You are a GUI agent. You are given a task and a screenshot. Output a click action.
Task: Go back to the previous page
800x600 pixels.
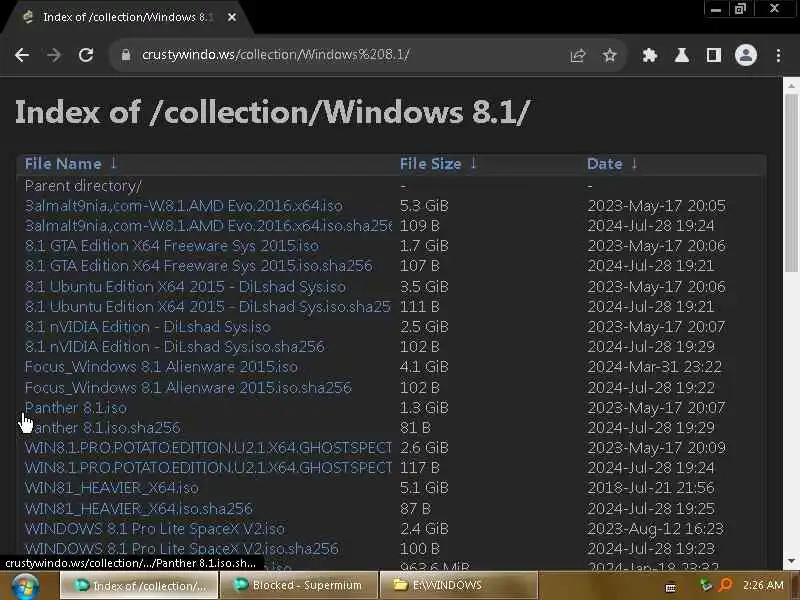[22, 55]
